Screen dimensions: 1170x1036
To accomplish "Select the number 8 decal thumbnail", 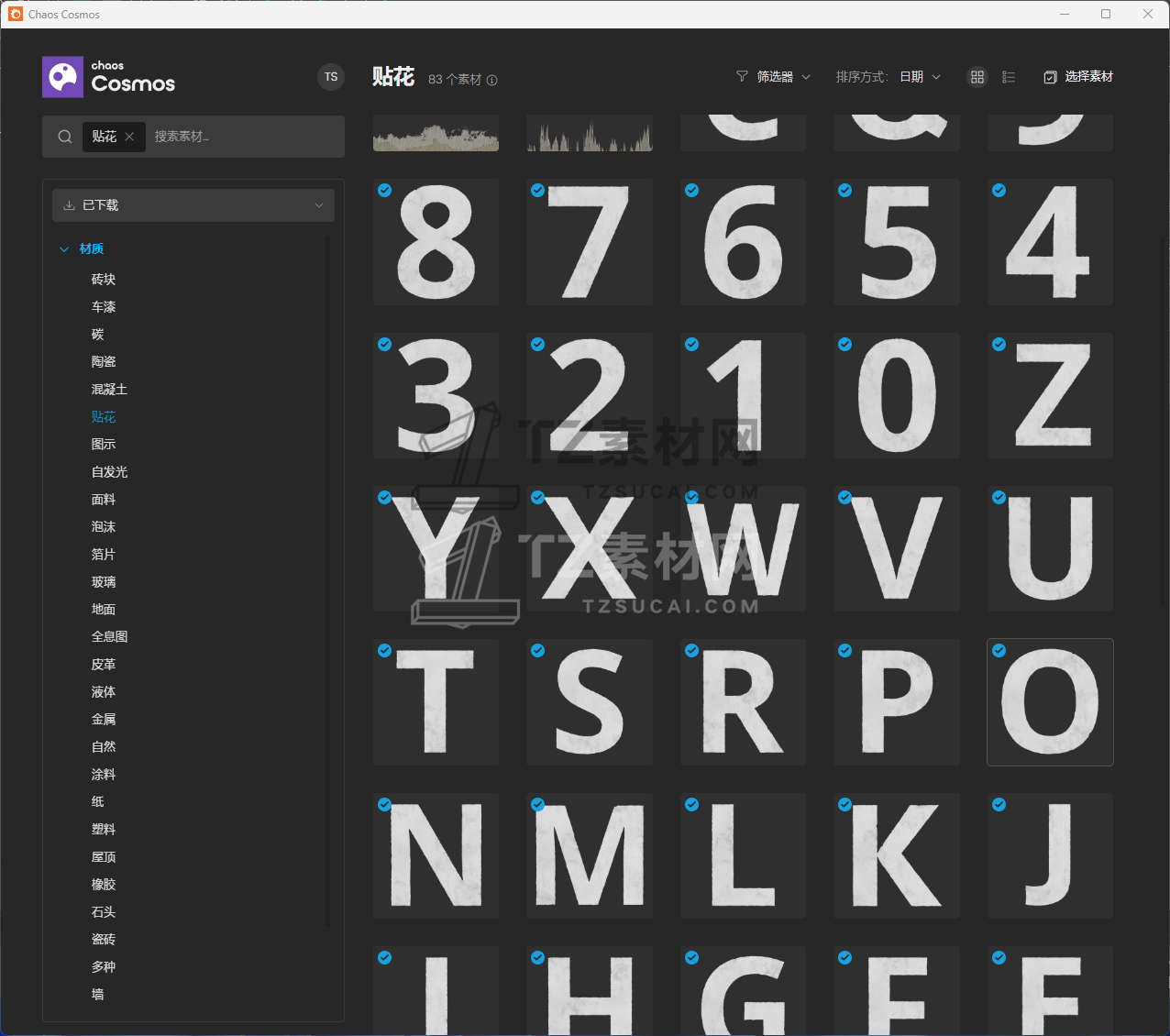I will point(436,242).
